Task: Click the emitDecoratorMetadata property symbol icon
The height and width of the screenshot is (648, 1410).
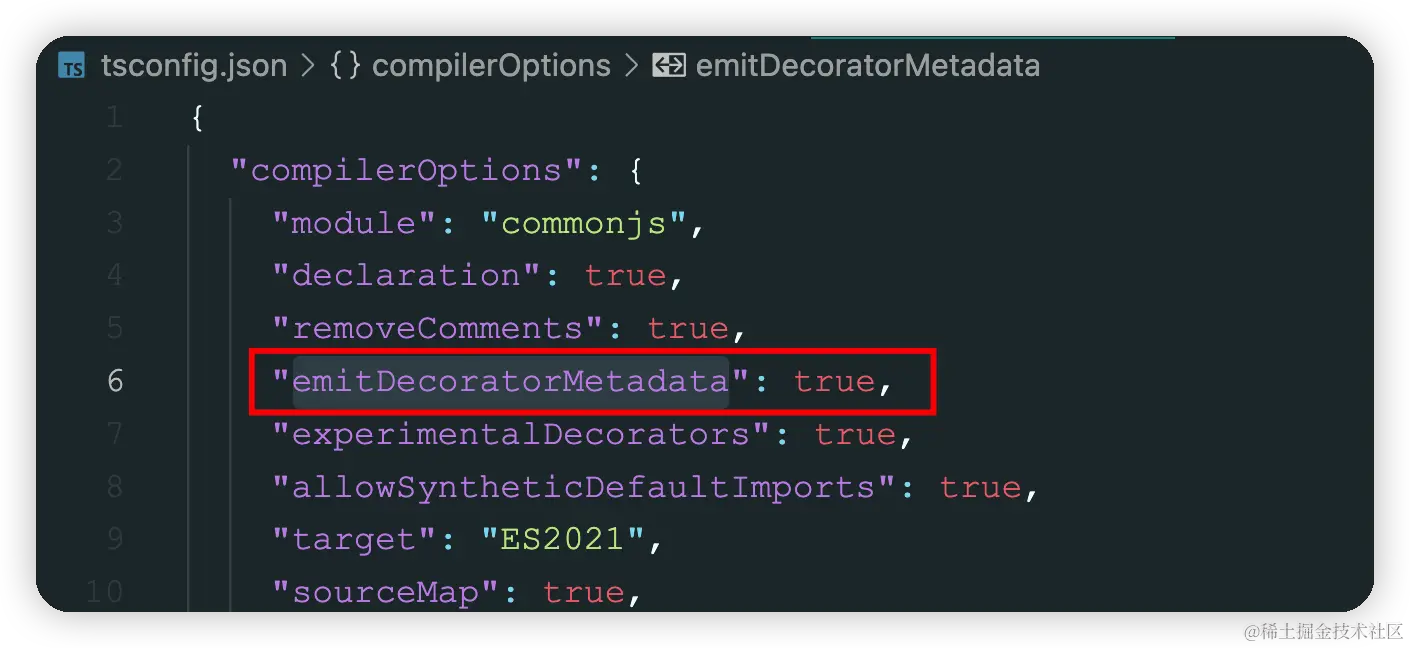Action: point(668,66)
